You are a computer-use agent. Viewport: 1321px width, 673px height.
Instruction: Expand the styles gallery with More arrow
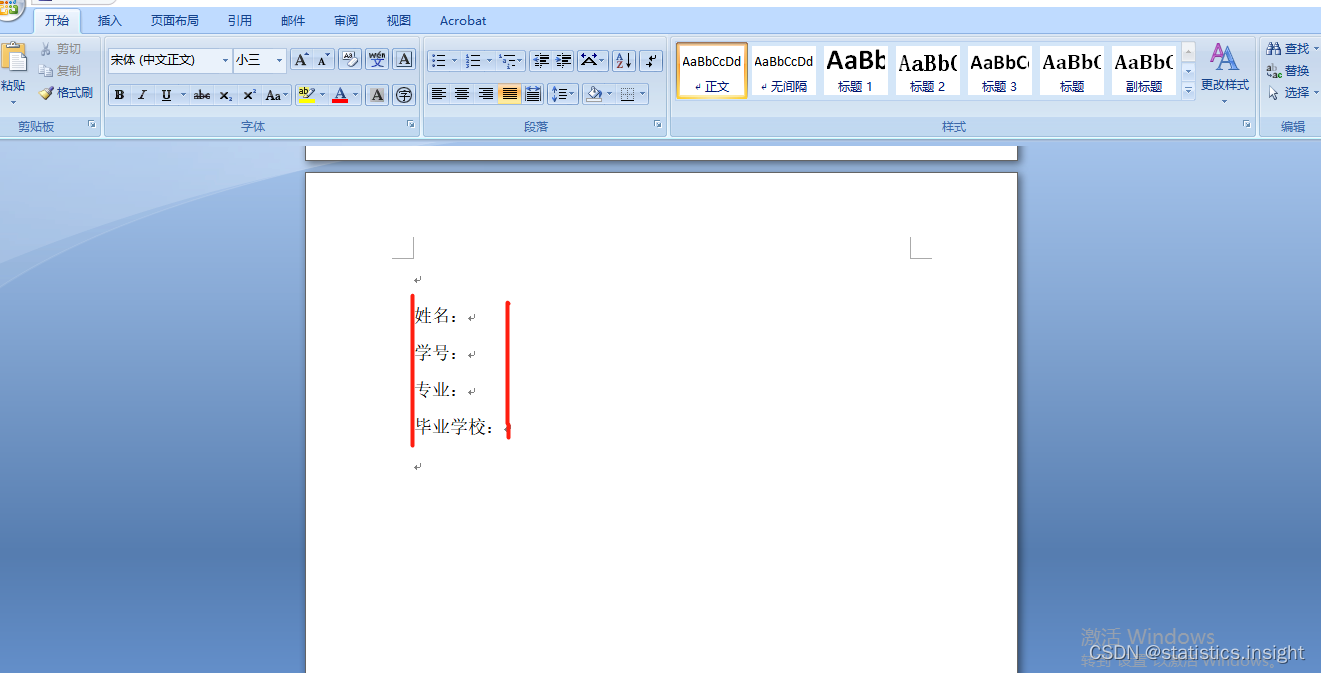[1189, 91]
